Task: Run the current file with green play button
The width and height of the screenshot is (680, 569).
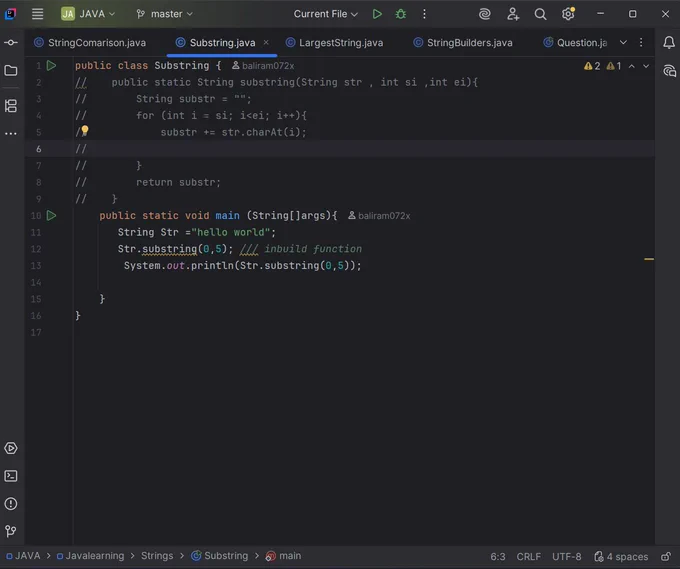Action: point(377,14)
